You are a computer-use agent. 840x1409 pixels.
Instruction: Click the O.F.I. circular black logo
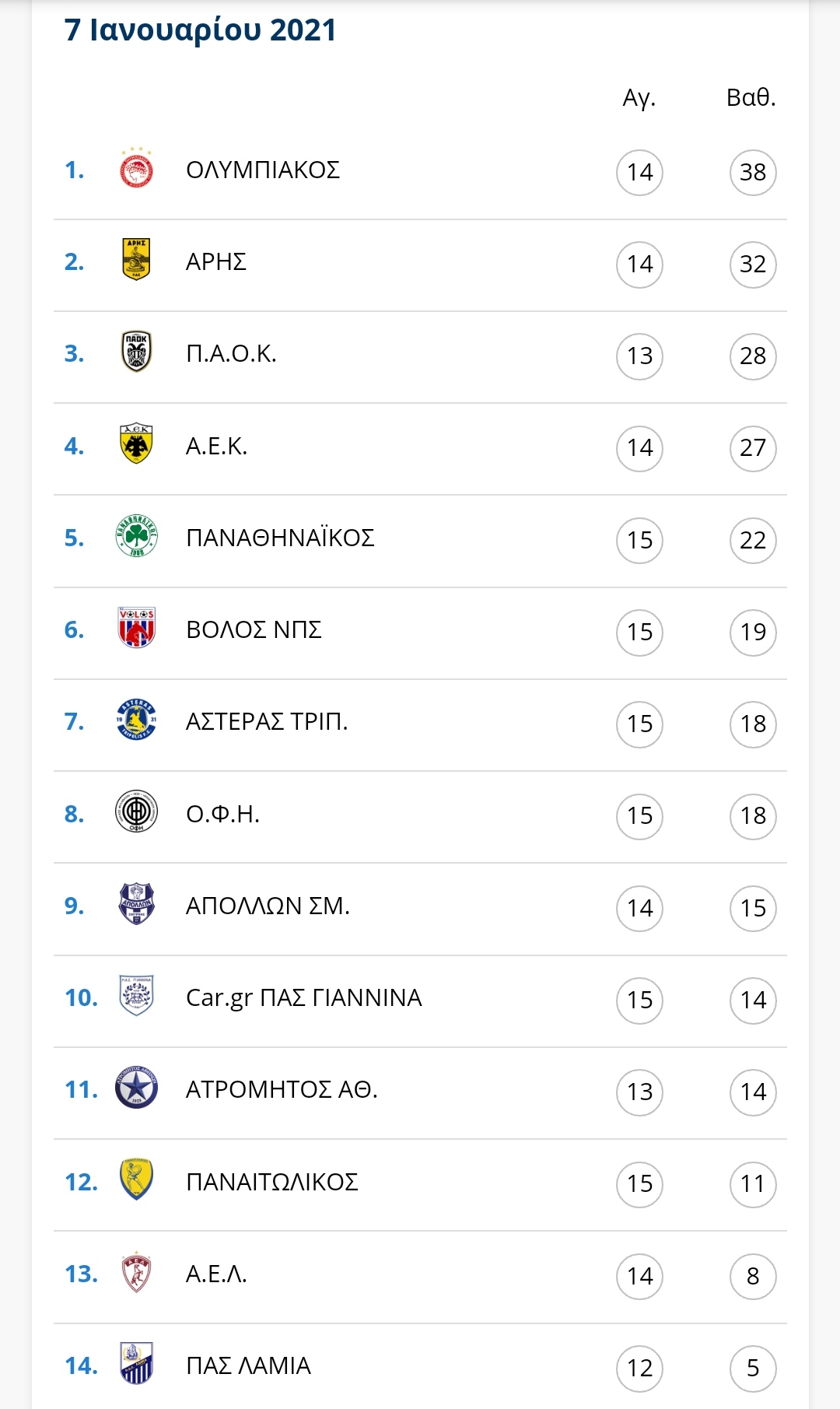136,812
